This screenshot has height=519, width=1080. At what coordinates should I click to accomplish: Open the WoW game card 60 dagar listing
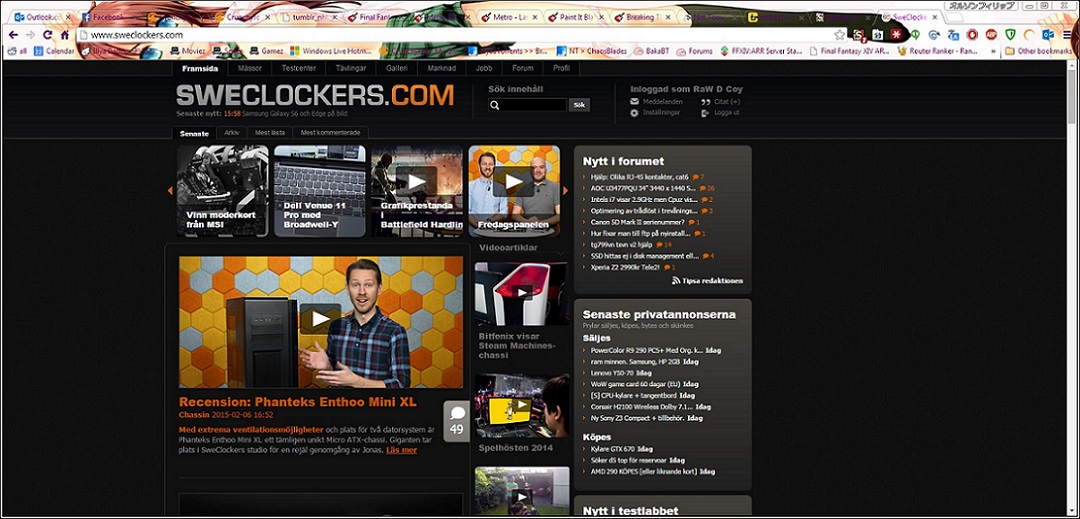636,383
